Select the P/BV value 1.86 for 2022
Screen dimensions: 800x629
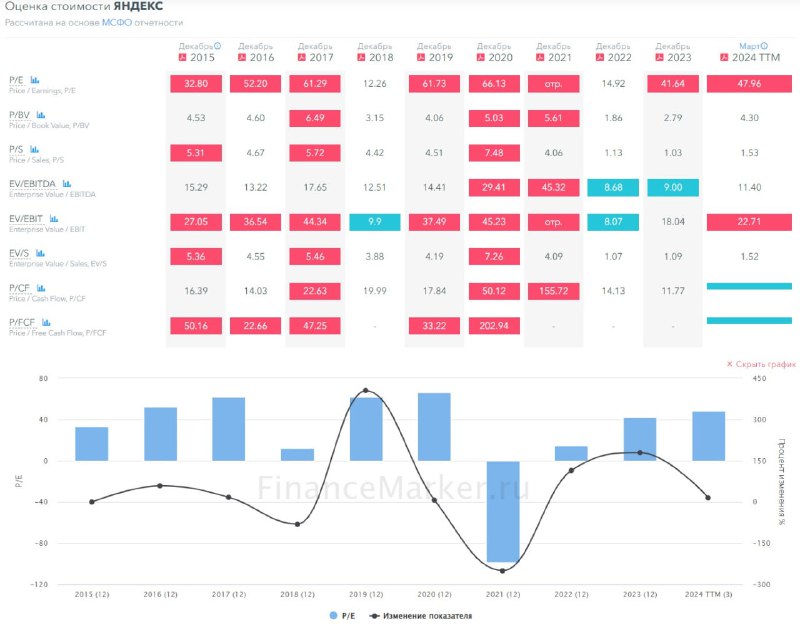pos(613,118)
